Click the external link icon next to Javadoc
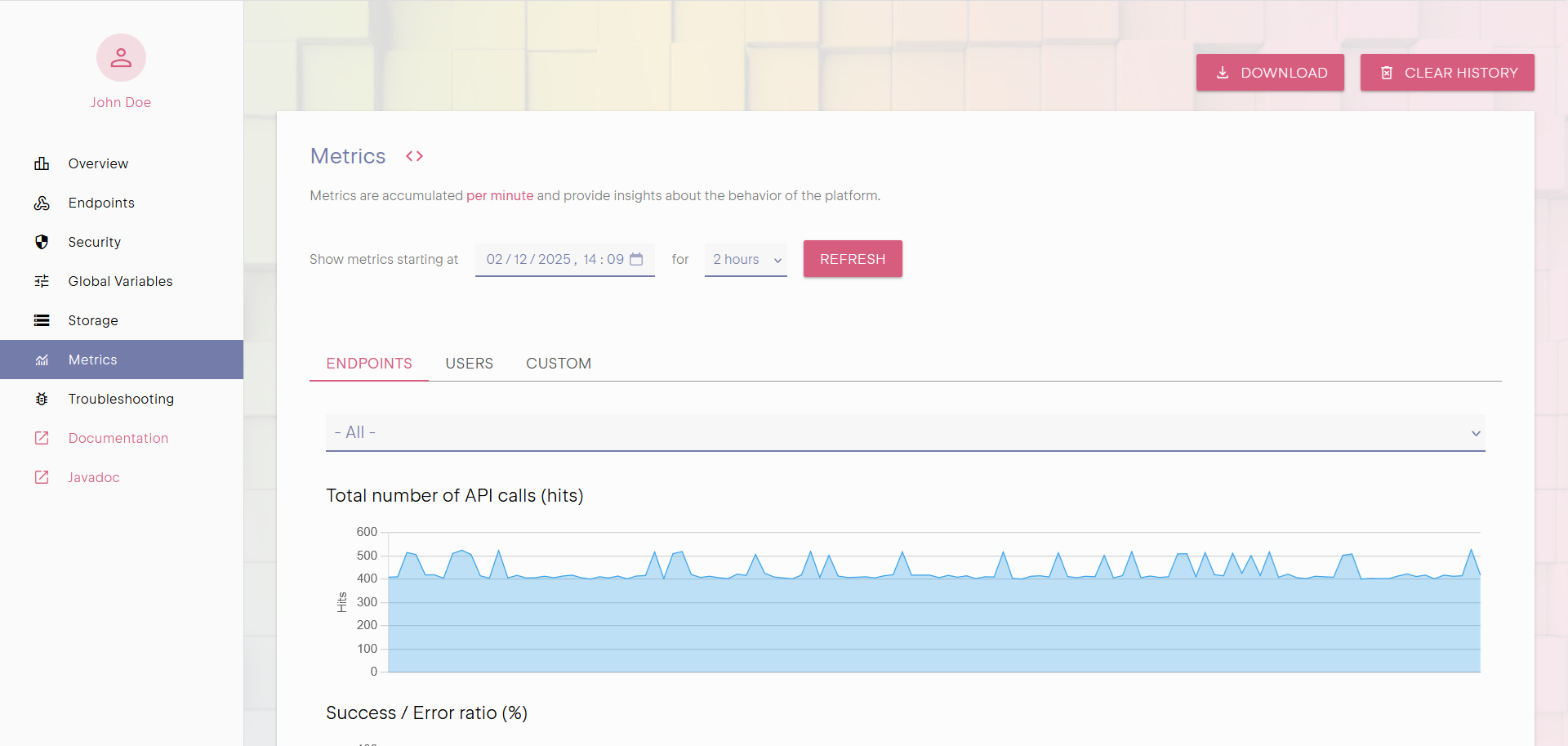Image resolution: width=1568 pixels, height=746 pixels. click(x=42, y=477)
